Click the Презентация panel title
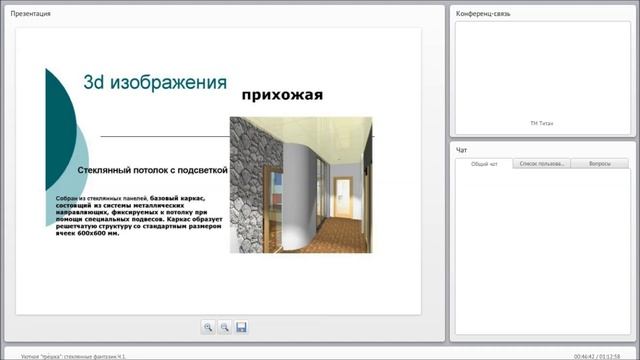640x360 pixels. click(31, 13)
